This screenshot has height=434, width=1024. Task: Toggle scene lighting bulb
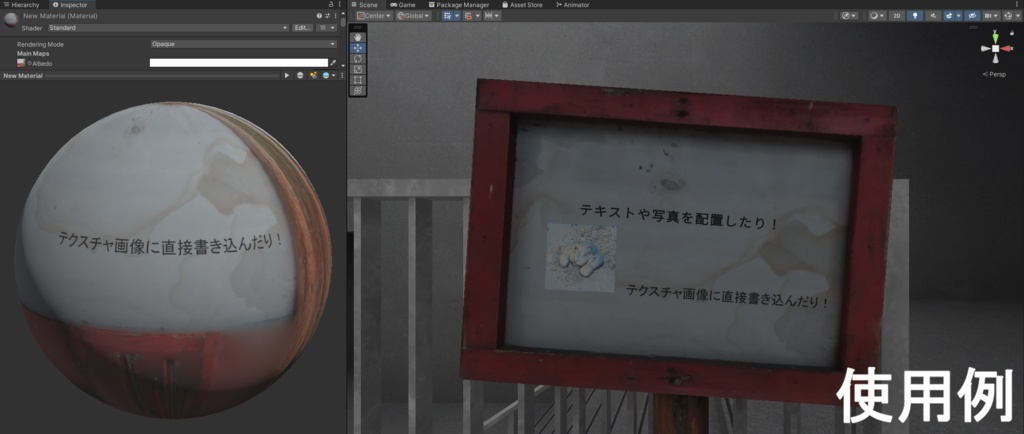point(915,16)
